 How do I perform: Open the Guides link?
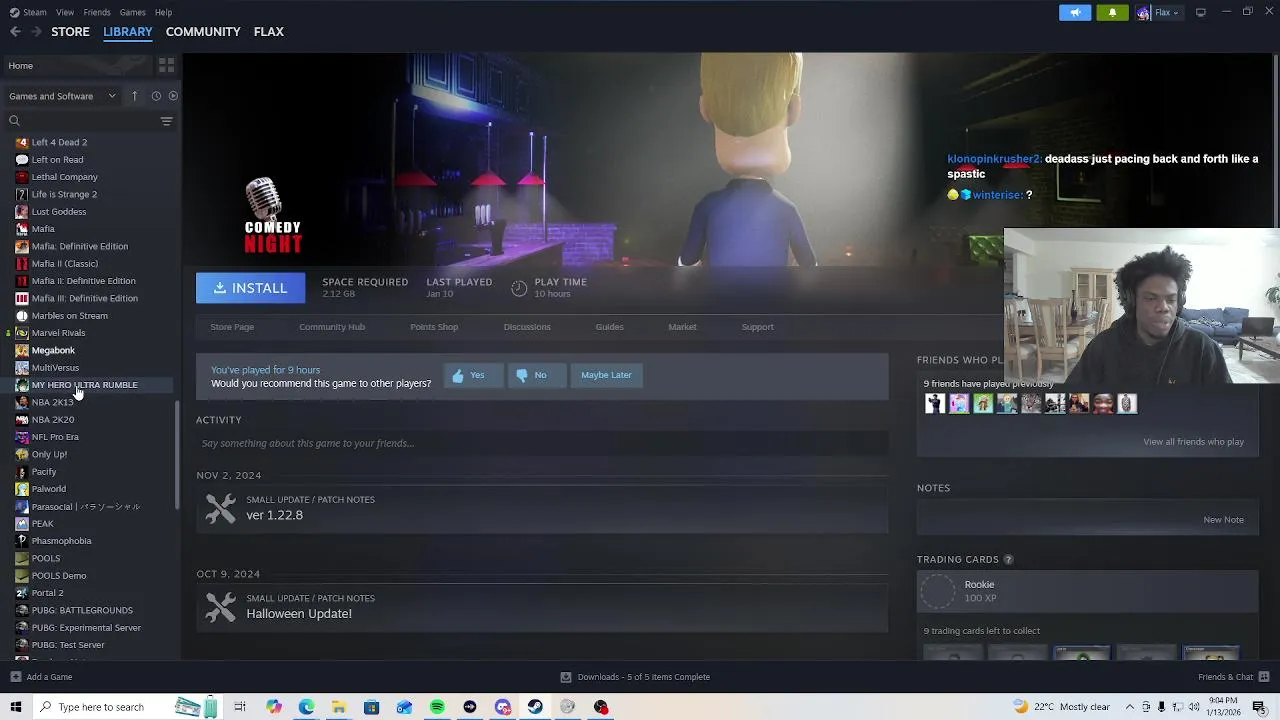[x=610, y=327]
